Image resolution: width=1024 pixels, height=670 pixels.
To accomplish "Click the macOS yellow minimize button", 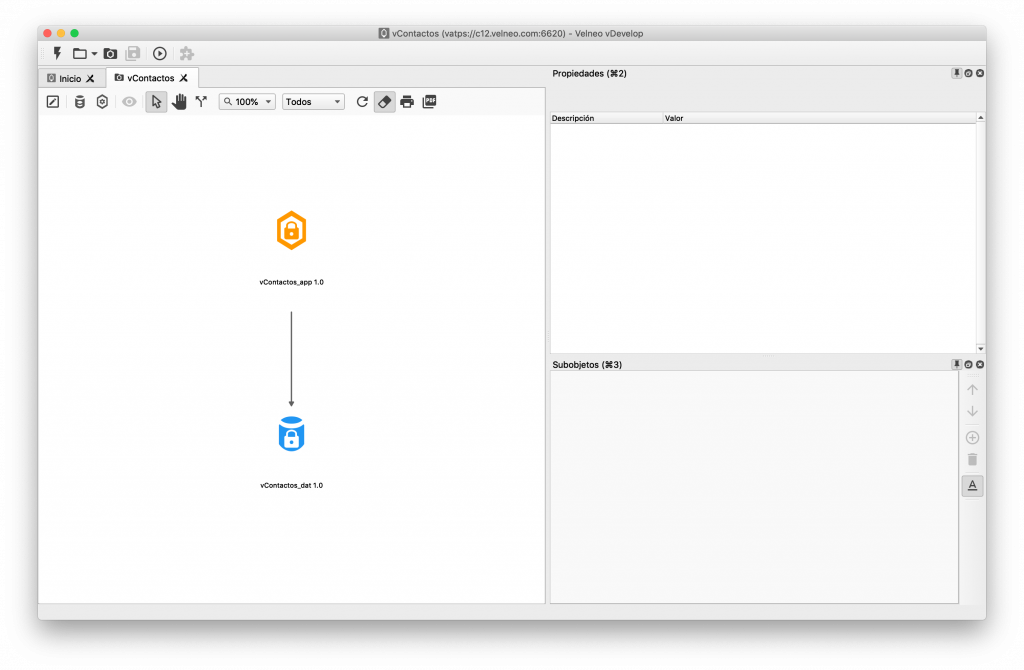I will pos(61,33).
